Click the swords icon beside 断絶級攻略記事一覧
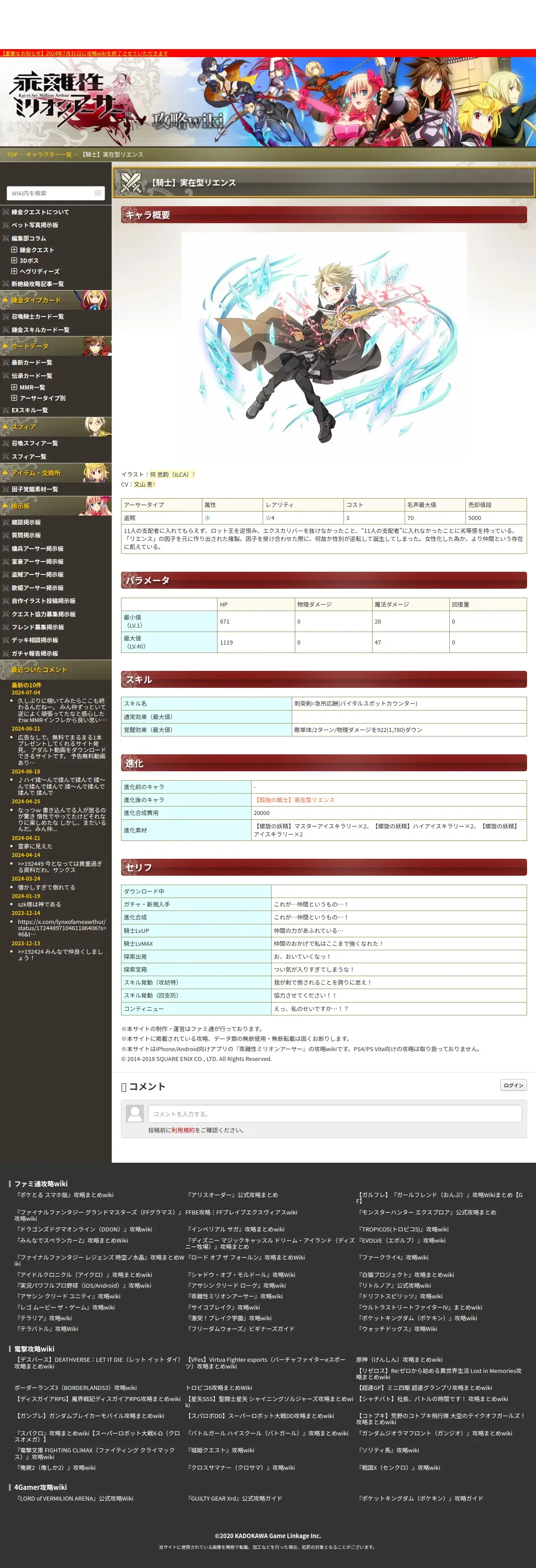Viewport: 536px width, 1568px height. [x=5, y=284]
